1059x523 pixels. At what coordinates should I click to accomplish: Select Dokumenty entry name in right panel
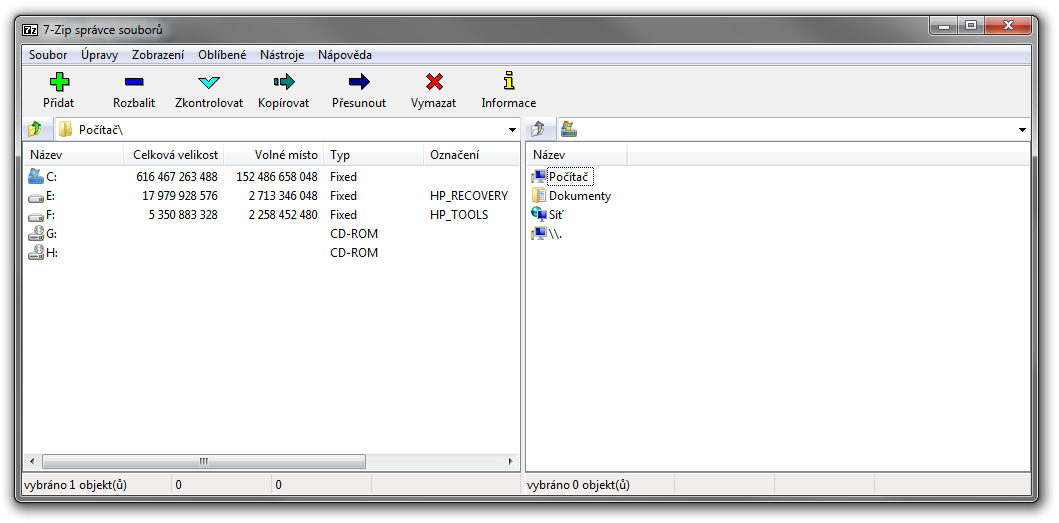(579, 196)
